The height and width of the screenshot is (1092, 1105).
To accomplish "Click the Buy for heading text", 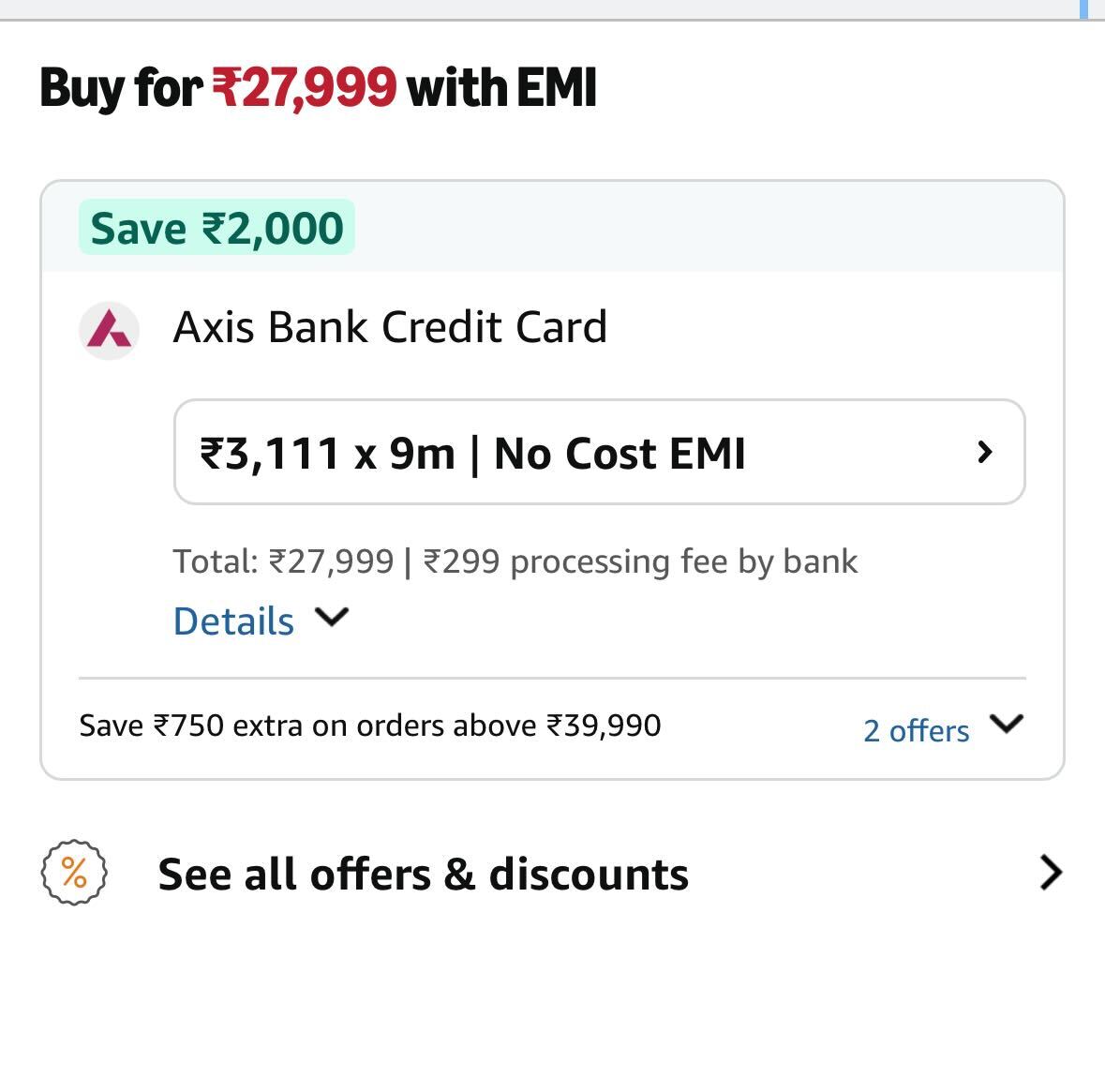I will (x=121, y=88).
